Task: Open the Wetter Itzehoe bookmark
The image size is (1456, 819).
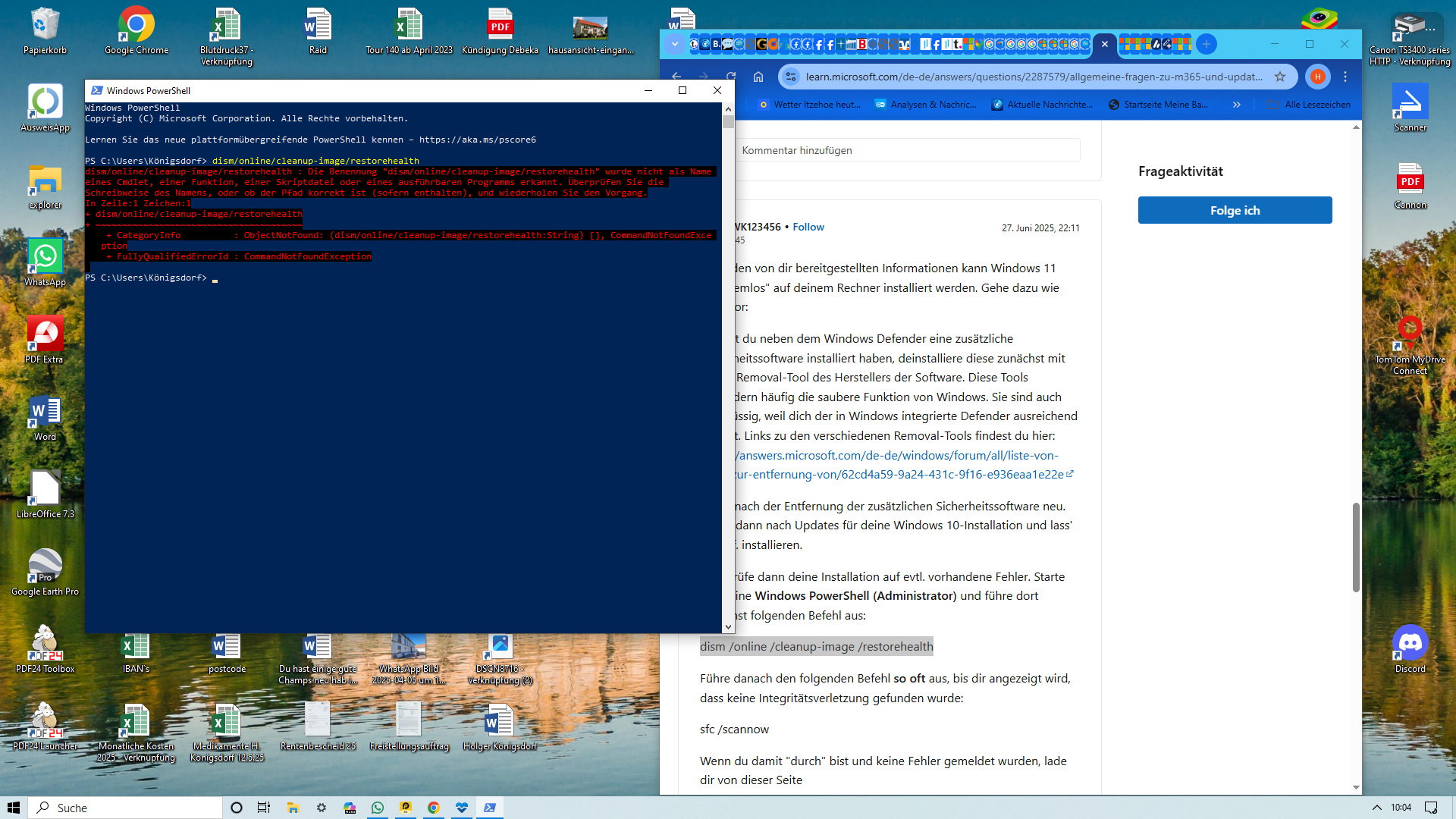Action: click(809, 105)
